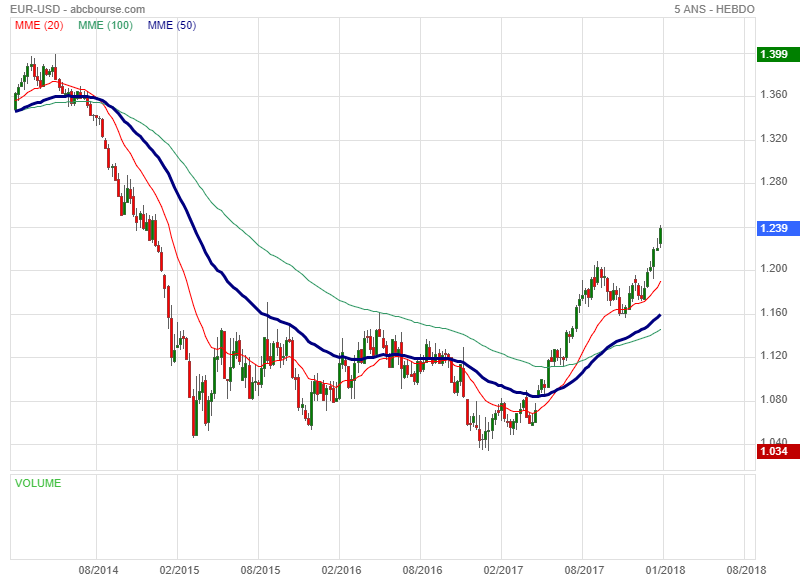800x580 pixels.
Task: Click the 1.200 price axis label
Action: click(774, 268)
